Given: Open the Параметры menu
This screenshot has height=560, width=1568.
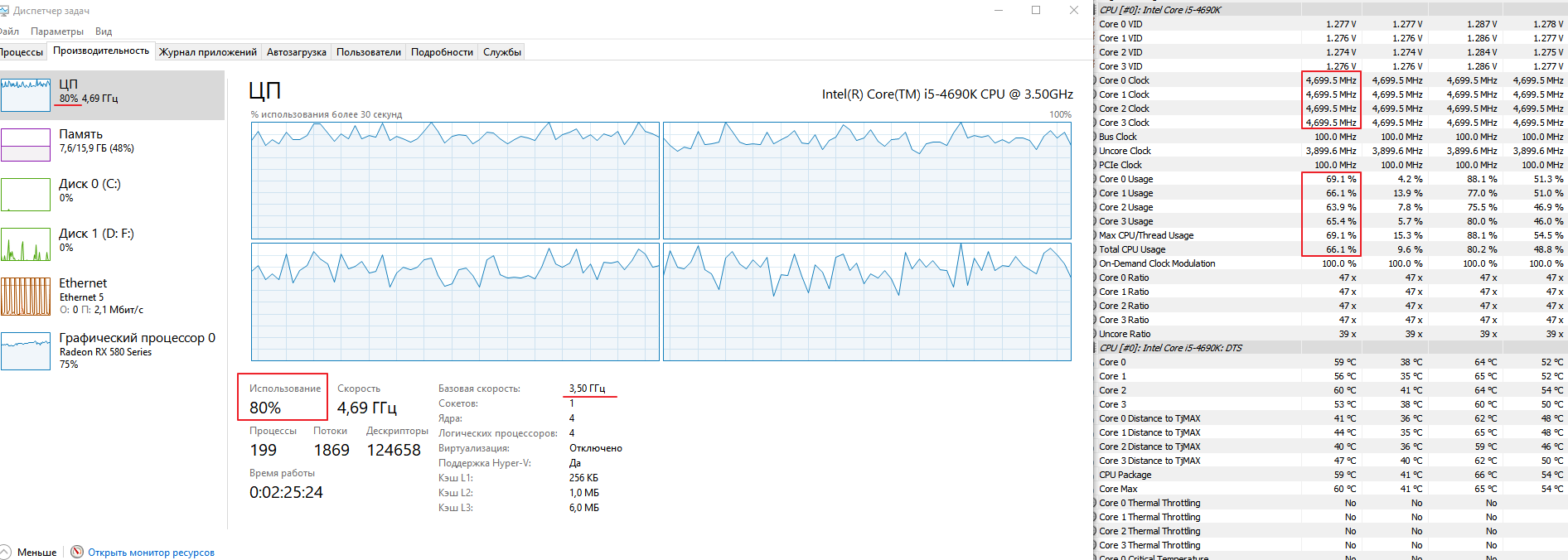Looking at the screenshot, I should (x=57, y=31).
